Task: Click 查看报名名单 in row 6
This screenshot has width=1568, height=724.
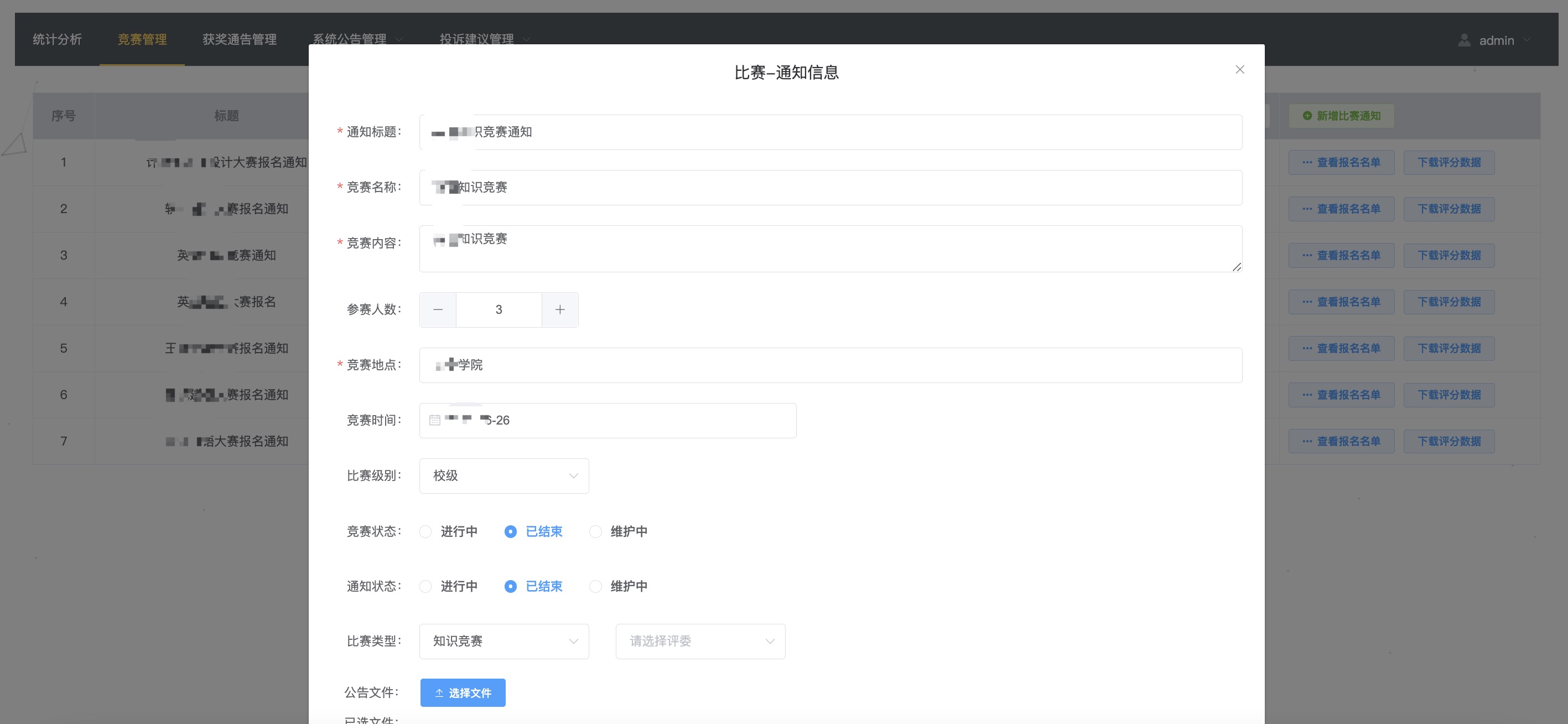Action: pos(1341,395)
